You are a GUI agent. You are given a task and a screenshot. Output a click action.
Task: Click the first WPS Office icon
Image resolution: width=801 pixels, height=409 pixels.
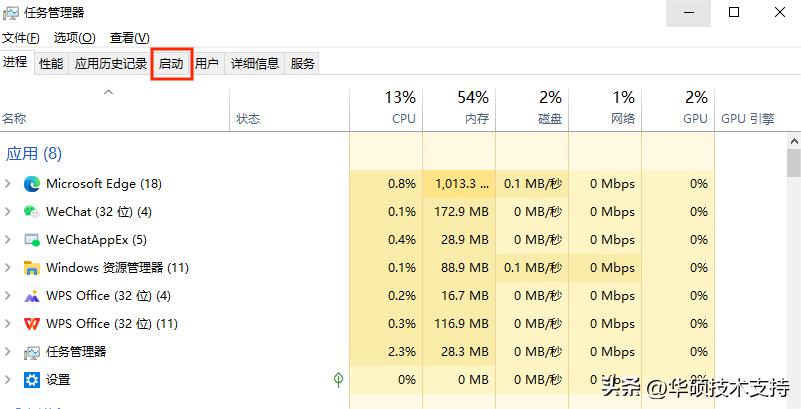(31, 296)
